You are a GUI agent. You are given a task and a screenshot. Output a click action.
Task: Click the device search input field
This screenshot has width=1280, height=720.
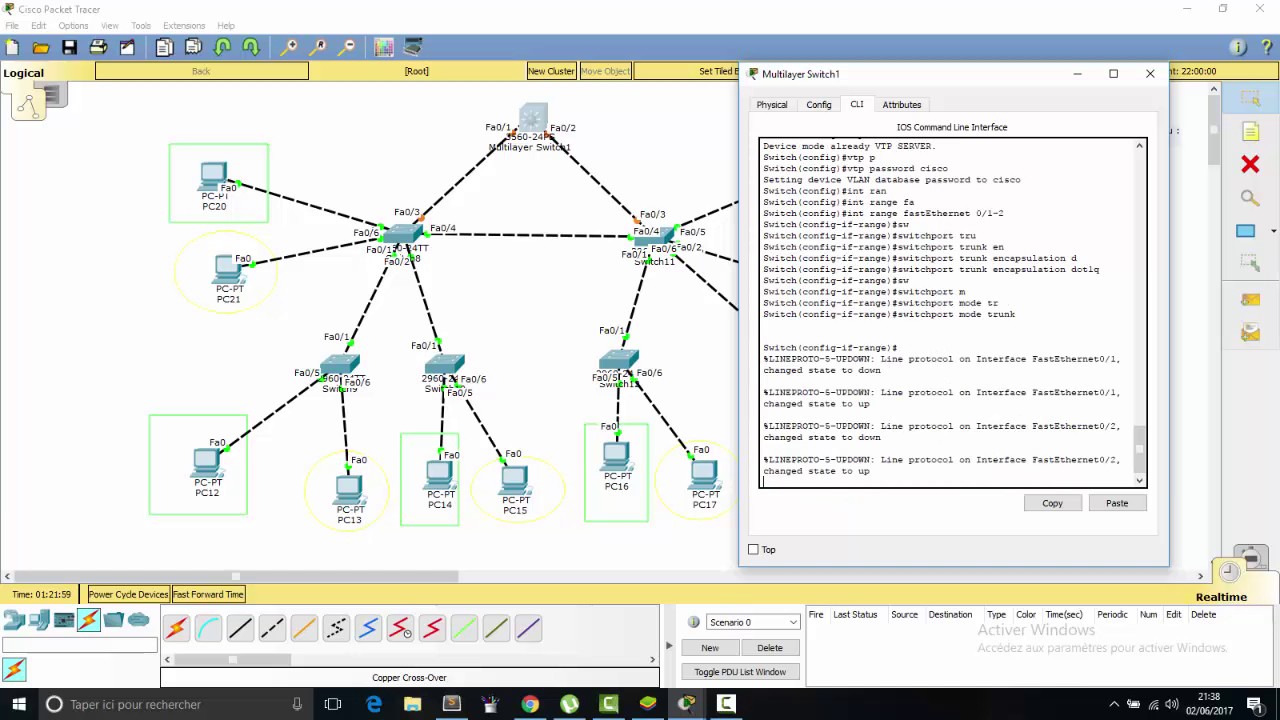coord(80,646)
